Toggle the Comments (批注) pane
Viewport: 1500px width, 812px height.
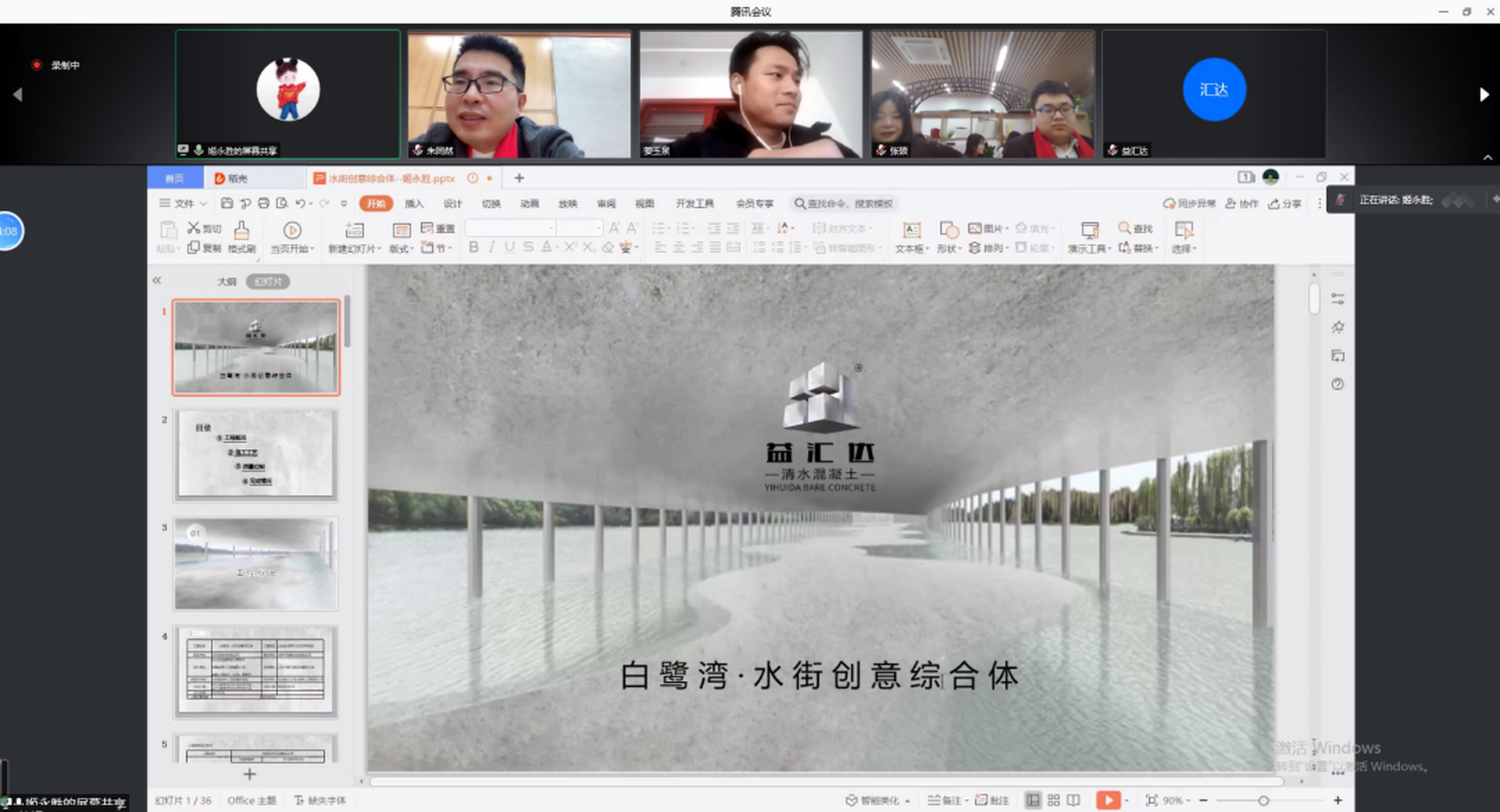pos(992,800)
